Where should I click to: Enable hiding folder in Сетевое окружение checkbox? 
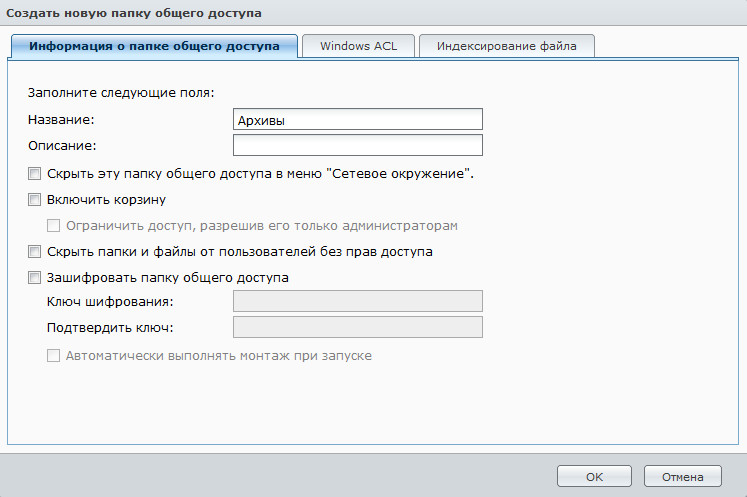pos(36,173)
